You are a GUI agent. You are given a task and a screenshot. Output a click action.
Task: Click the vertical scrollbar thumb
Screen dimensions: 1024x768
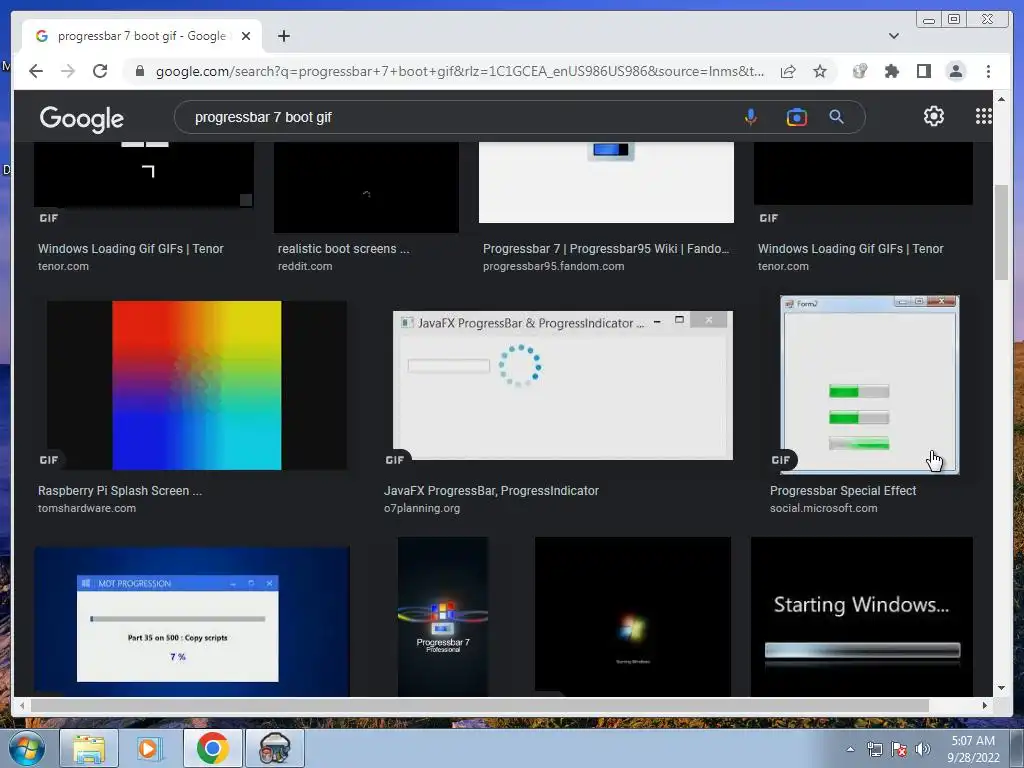tap(1001, 232)
